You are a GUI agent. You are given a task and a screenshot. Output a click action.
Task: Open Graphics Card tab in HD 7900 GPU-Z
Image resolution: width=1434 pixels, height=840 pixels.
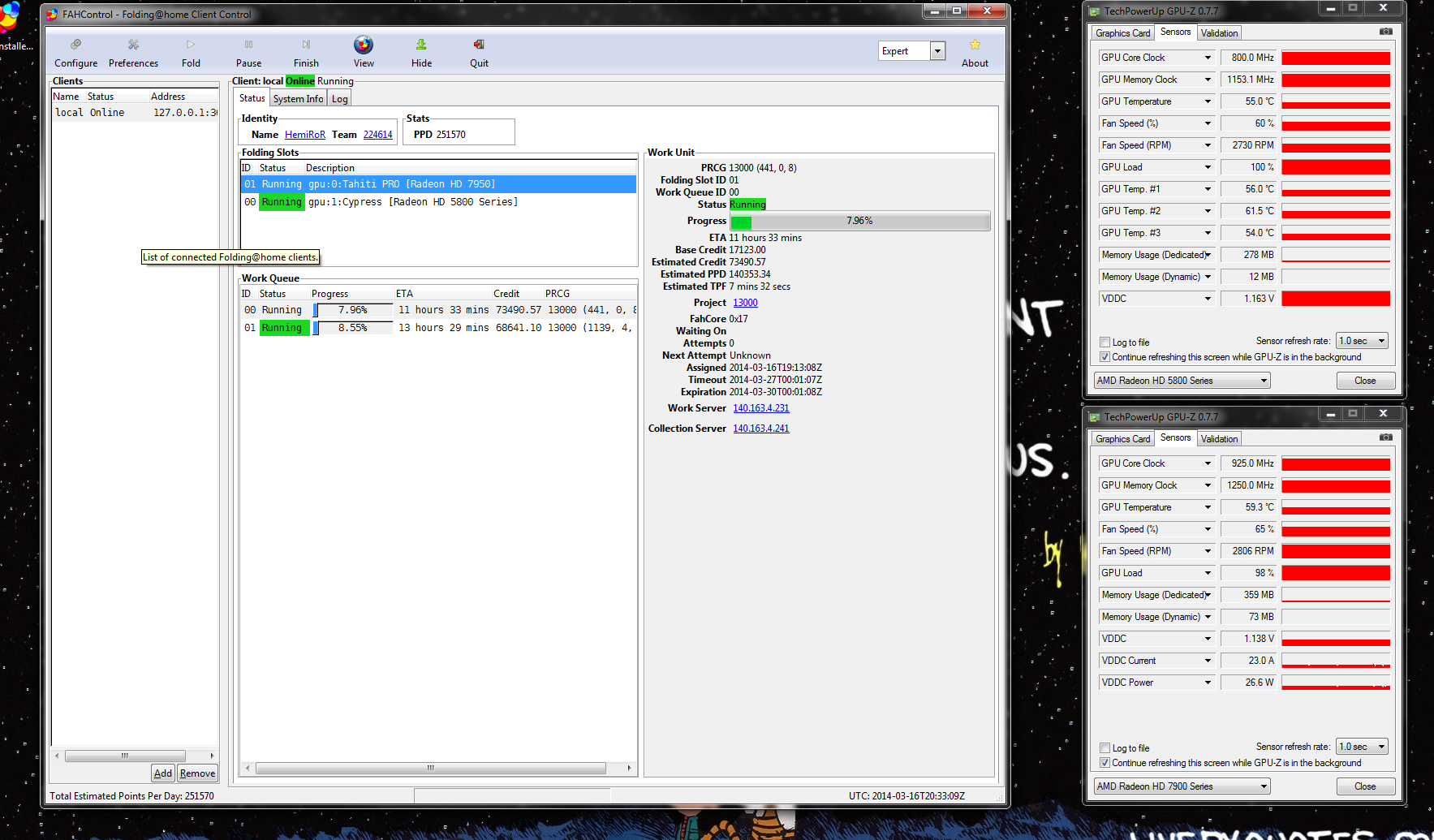pos(1122,439)
